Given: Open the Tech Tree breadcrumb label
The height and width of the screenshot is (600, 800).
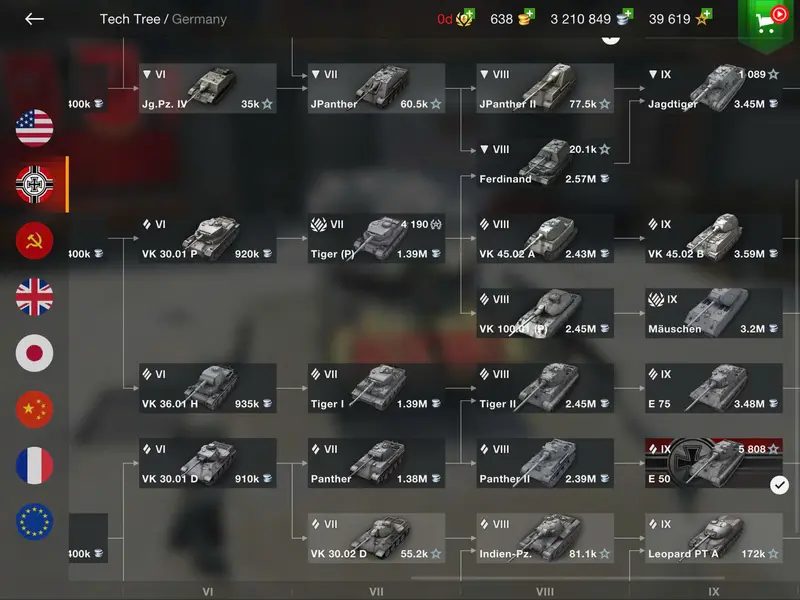Looking at the screenshot, I should point(130,19).
